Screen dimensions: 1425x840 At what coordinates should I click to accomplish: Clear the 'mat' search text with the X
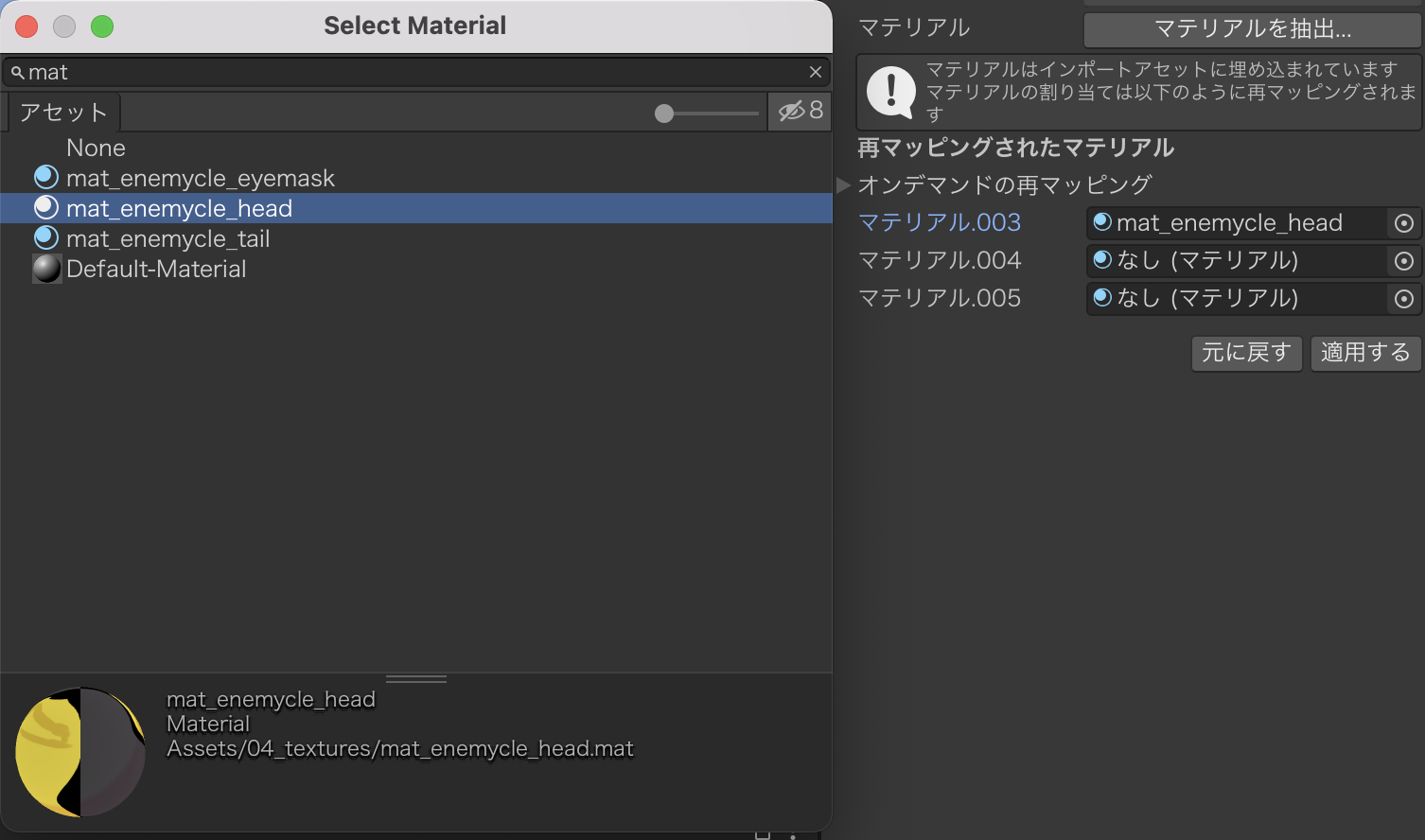click(x=816, y=72)
